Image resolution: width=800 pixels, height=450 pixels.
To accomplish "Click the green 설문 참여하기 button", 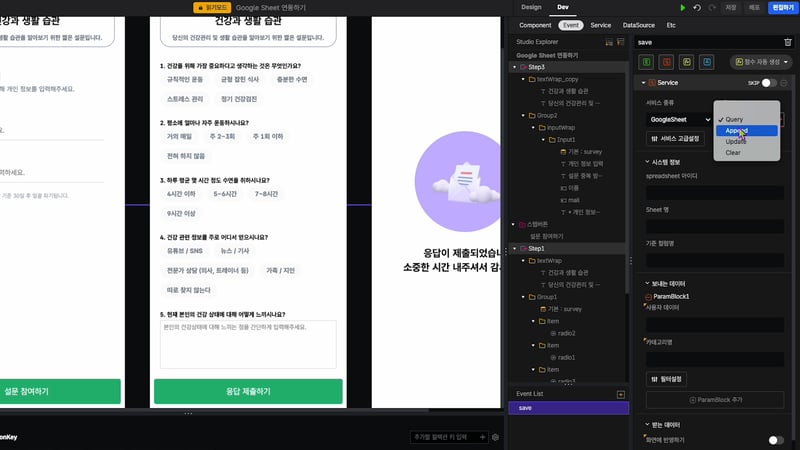I will click(x=60, y=391).
